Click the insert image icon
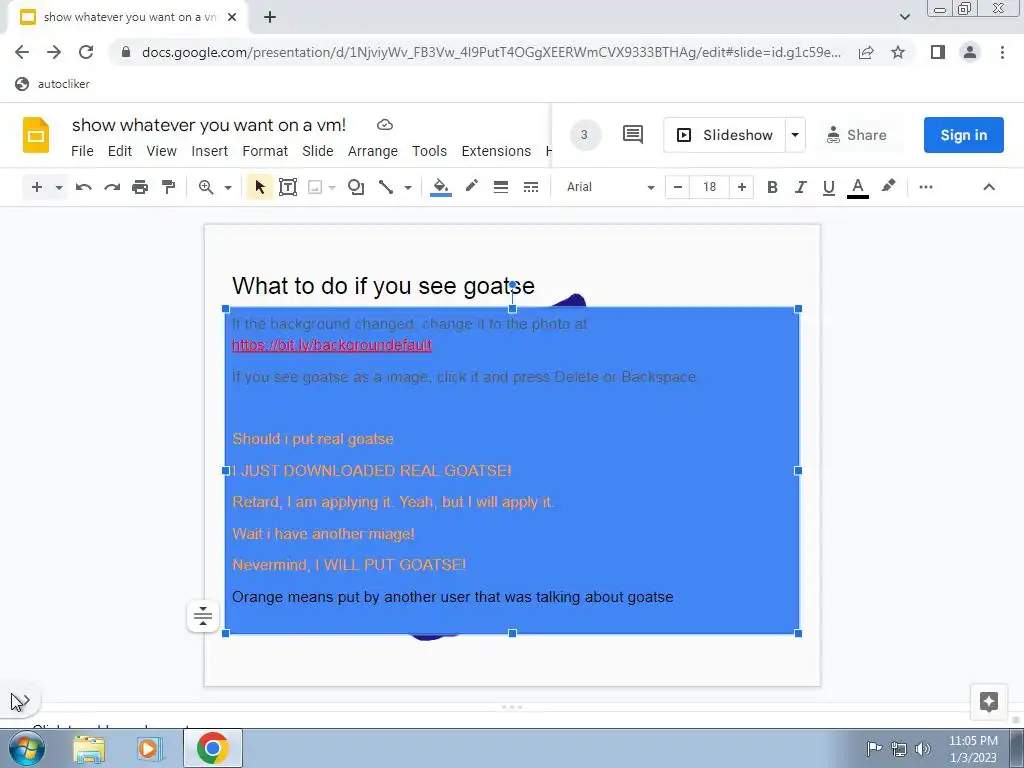This screenshot has height=768, width=1024. [315, 187]
